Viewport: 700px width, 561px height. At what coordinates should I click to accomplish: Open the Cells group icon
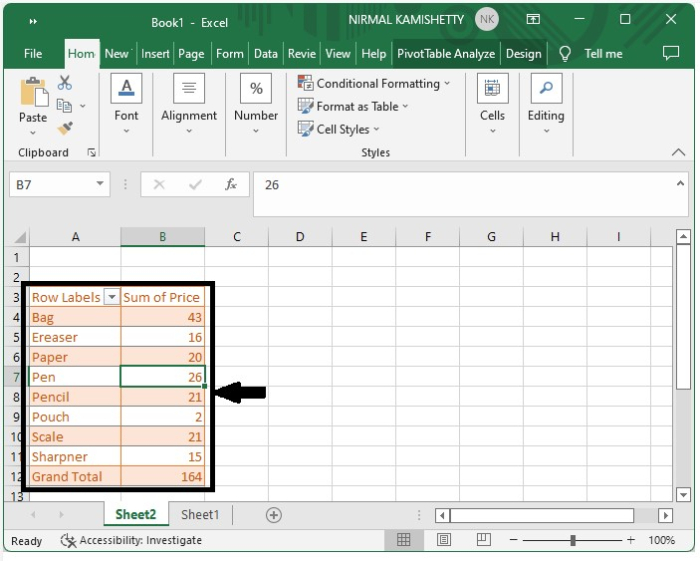(492, 88)
